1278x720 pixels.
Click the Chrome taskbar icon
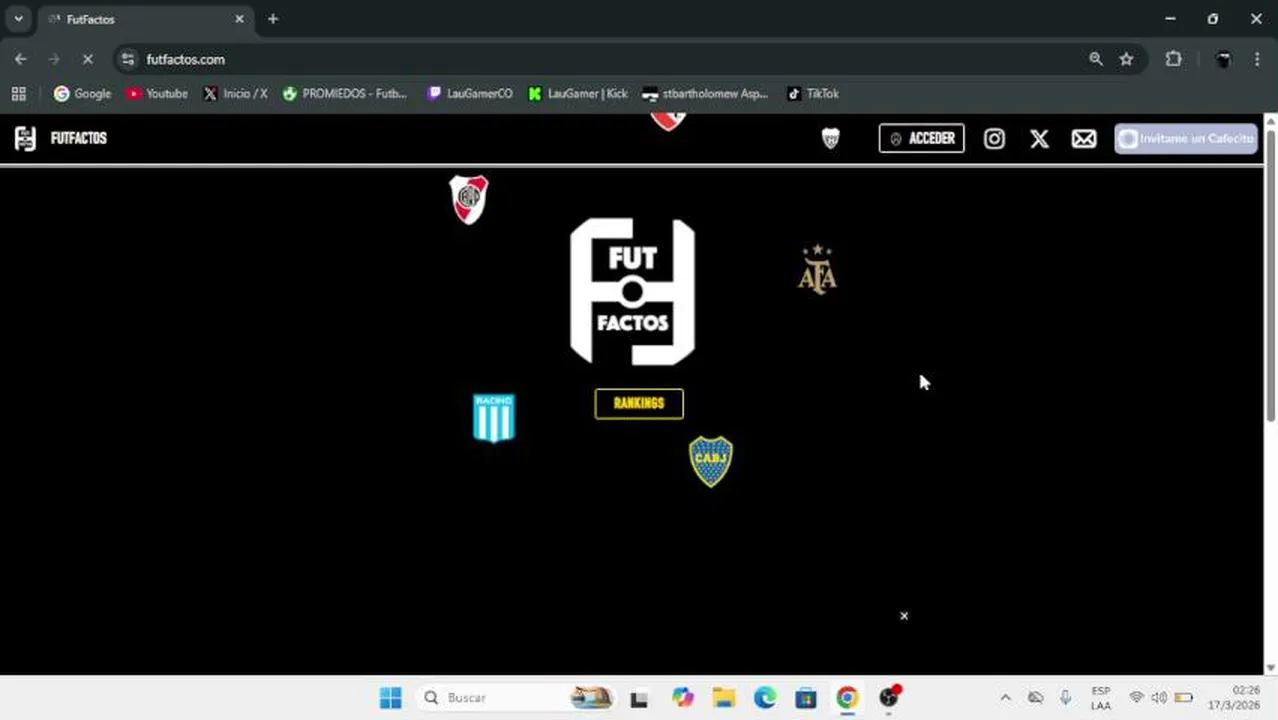click(847, 698)
